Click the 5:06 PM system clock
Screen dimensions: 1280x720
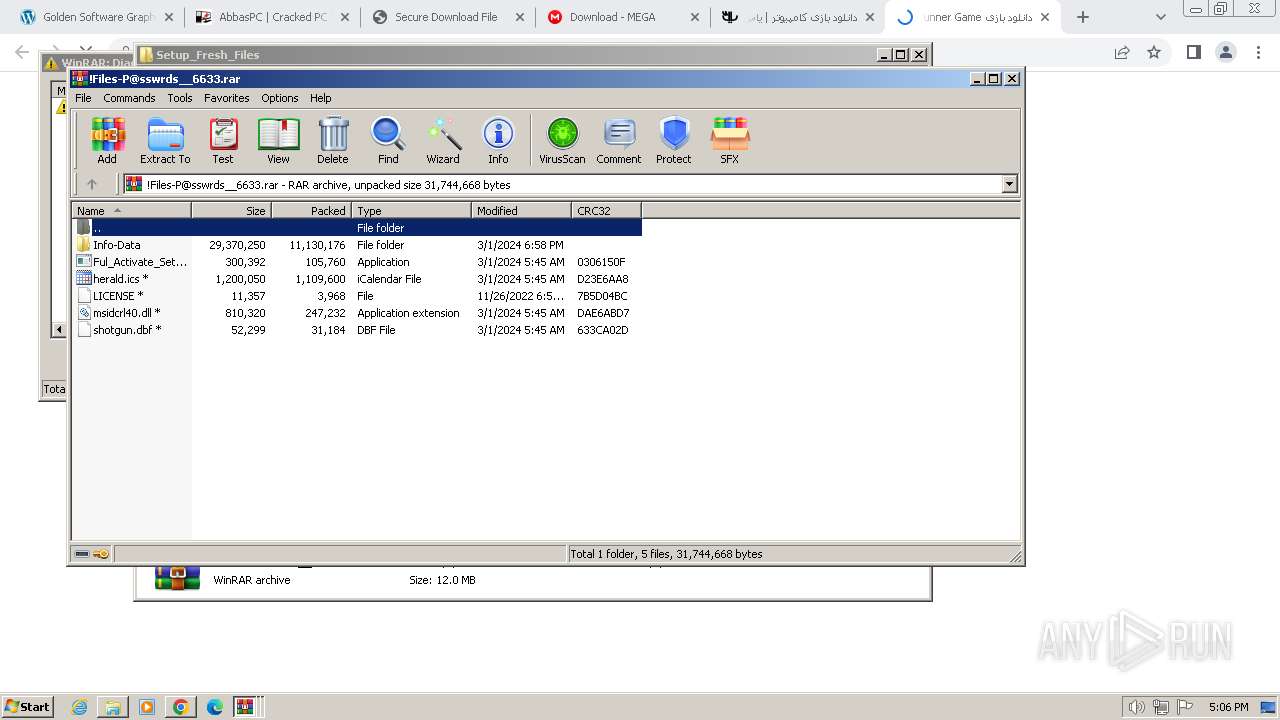pyautogui.click(x=1228, y=707)
